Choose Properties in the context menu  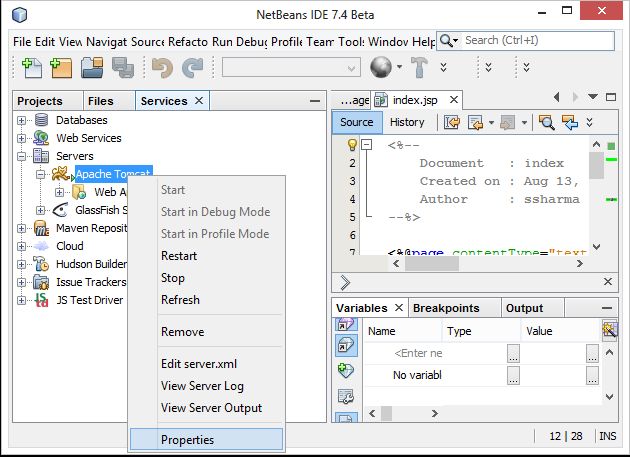(206, 439)
